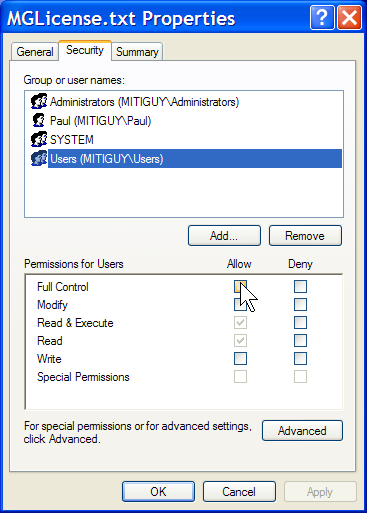
Task: Click the Paul user icon
Action: (39, 120)
